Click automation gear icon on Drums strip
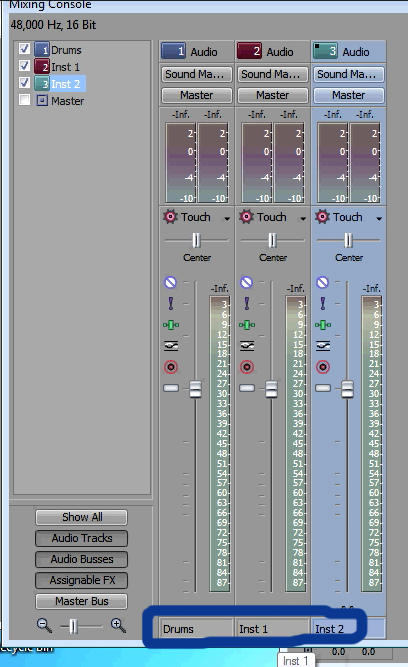Image resolution: width=408 pixels, height=667 pixels. pos(170,217)
